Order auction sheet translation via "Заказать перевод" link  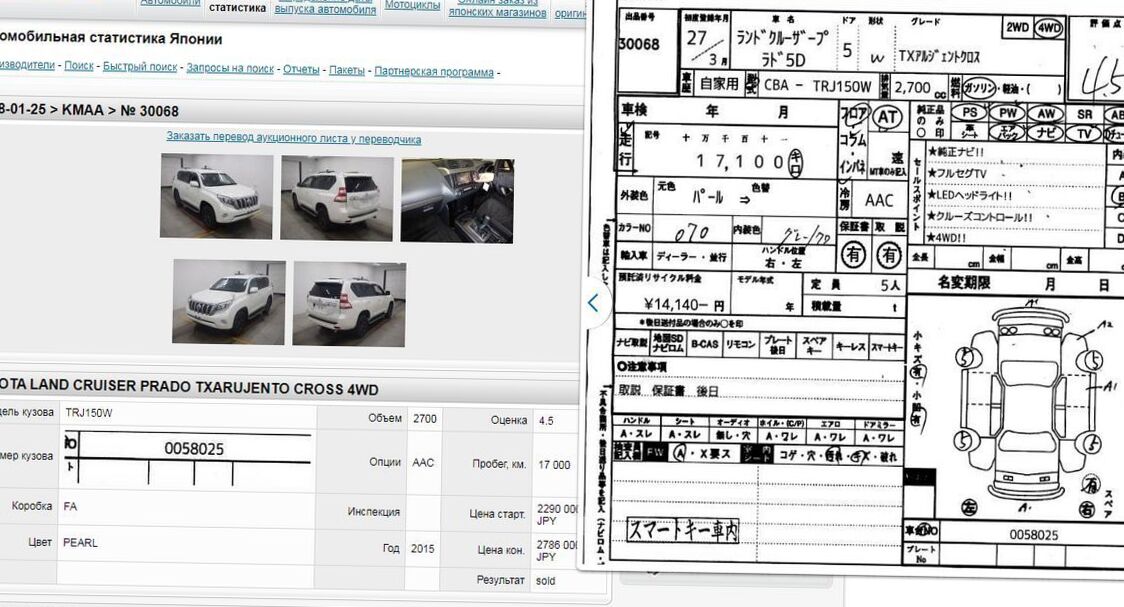[x=294, y=138]
